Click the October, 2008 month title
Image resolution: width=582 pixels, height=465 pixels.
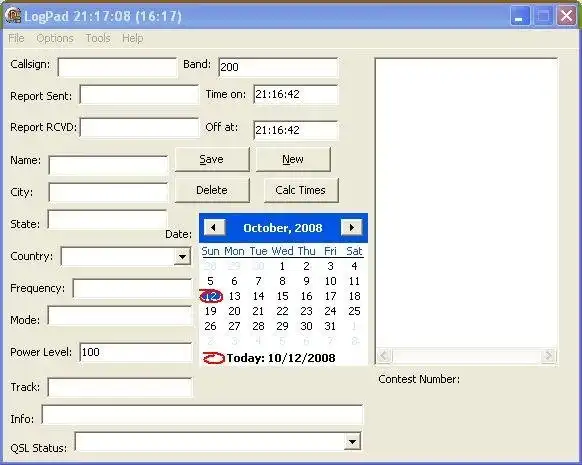(x=283, y=228)
